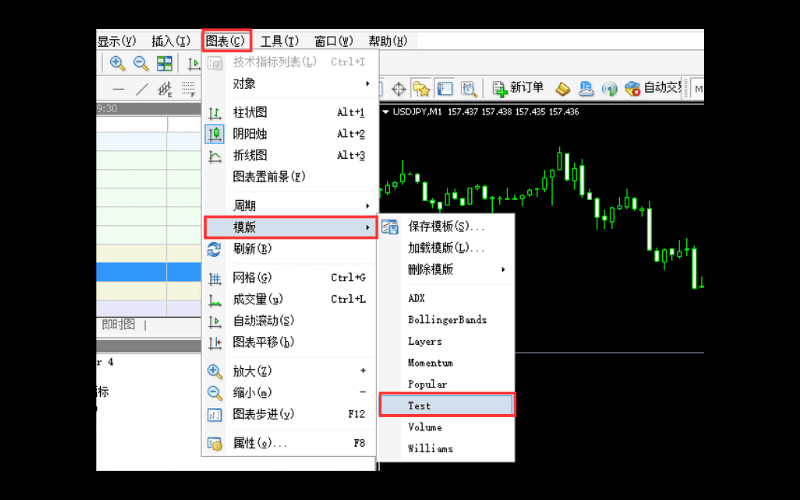Click the triangle before USDJPY,M1 chart title

(386, 112)
